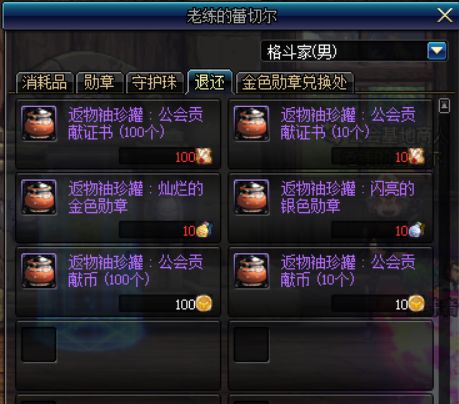This screenshot has height=404, width=459.
Task: Click the certificate scroll icon next to 100
Action: click(x=204, y=156)
